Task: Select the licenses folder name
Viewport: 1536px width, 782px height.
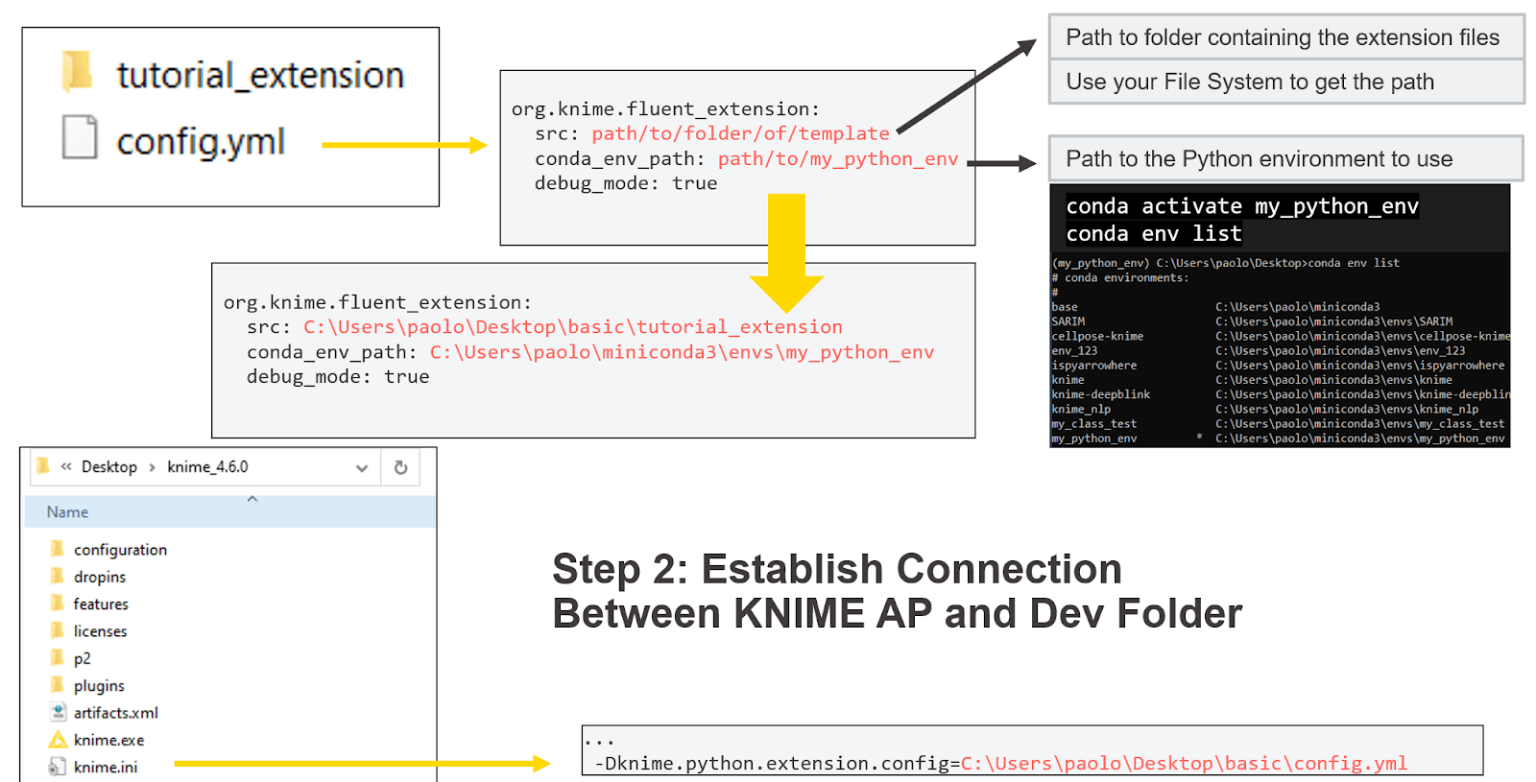Action: pyautogui.click(x=99, y=631)
